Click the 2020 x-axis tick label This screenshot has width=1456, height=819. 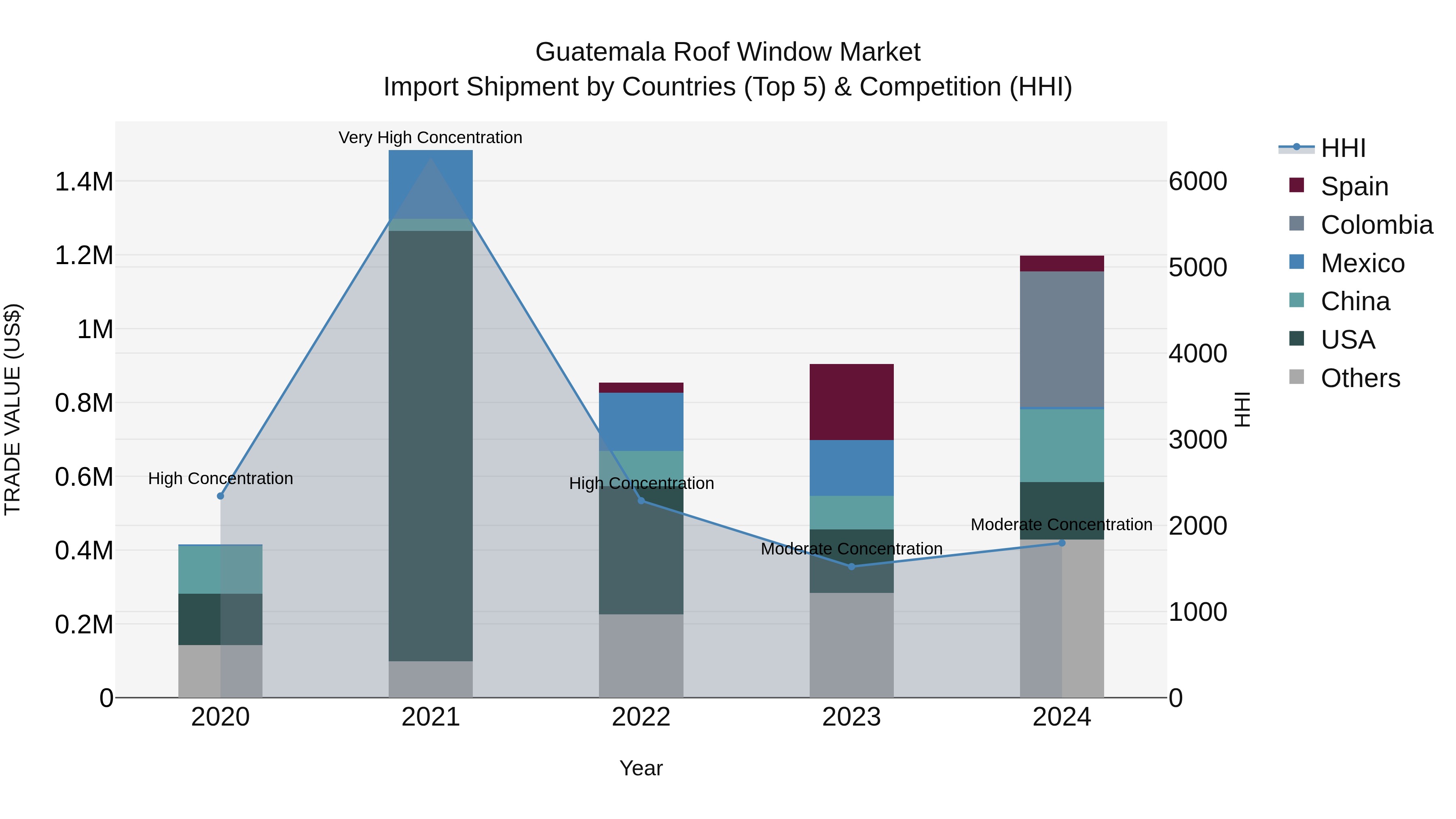(x=220, y=717)
